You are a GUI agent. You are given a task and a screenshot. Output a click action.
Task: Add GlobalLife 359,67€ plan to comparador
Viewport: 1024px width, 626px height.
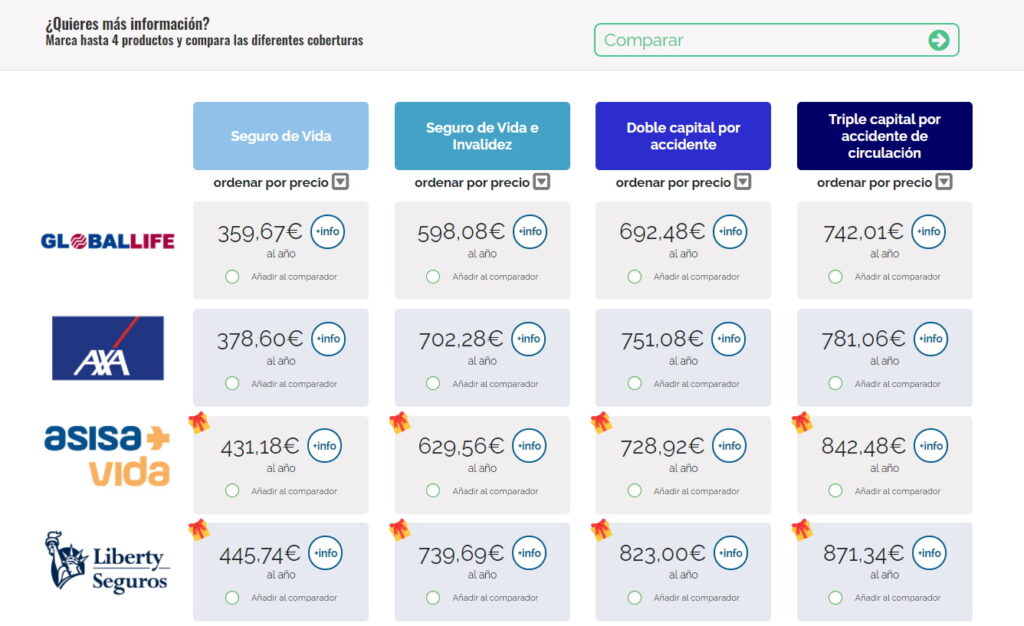click(232, 277)
